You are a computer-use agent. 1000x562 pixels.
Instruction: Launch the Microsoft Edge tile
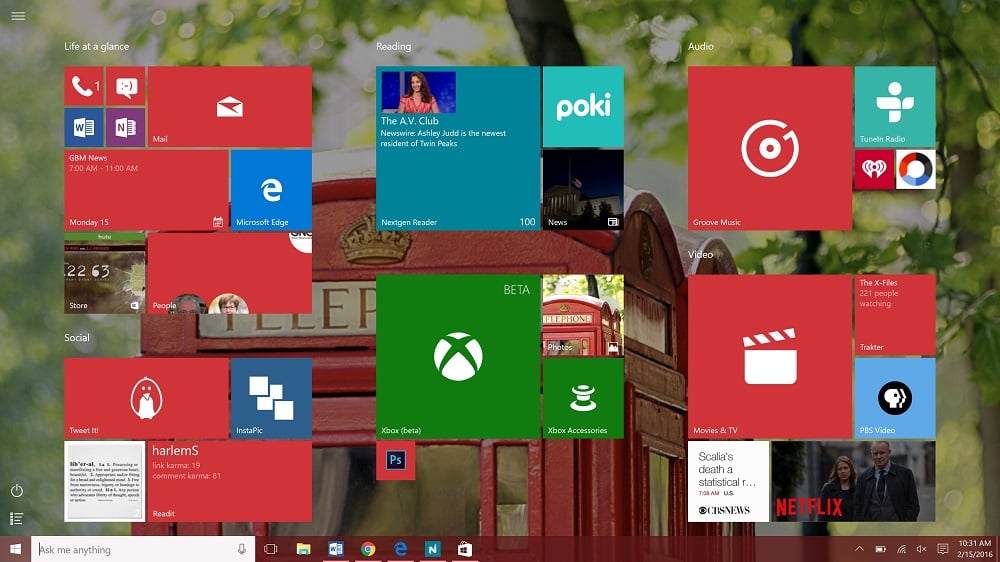271,190
